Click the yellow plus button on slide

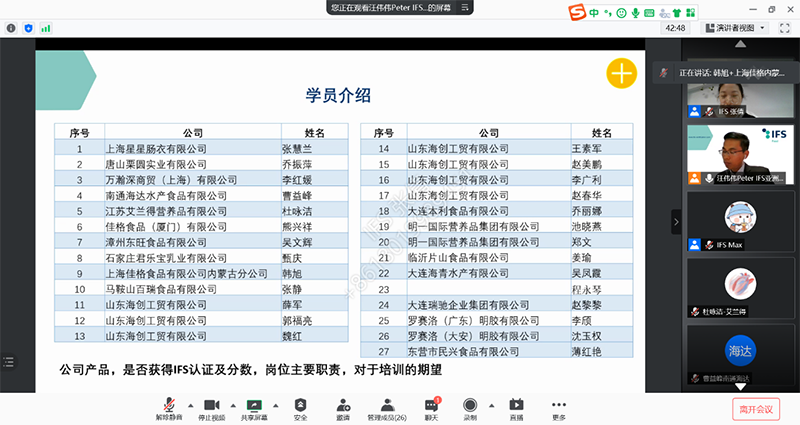[621, 73]
